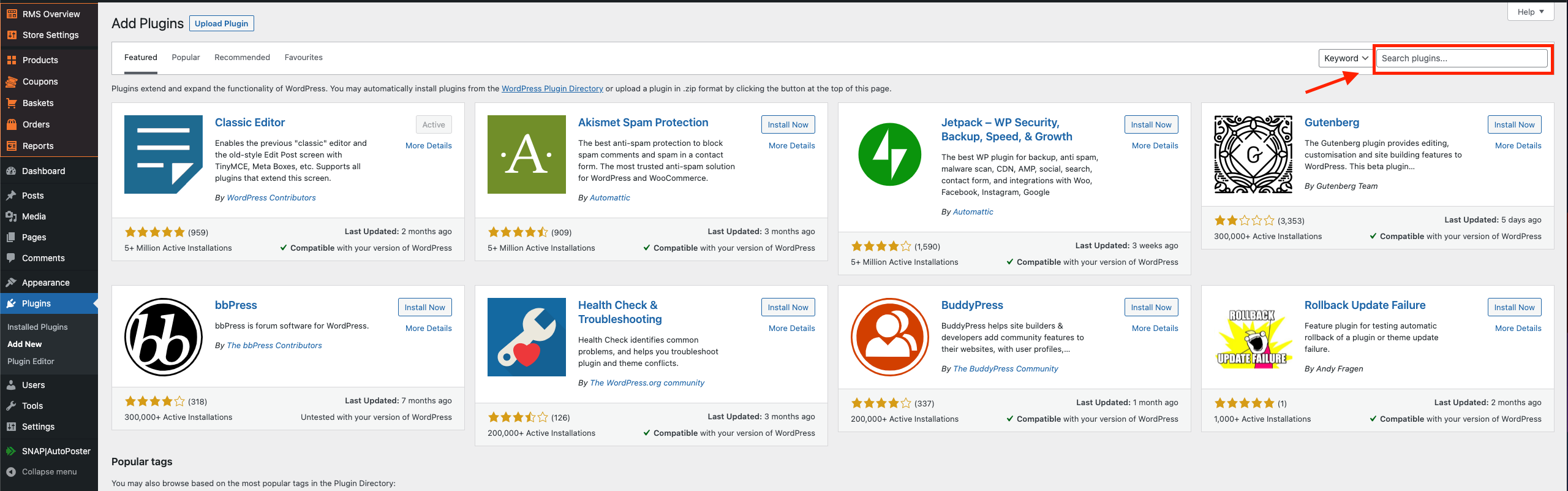The width and height of the screenshot is (1568, 491).
Task: Click the Store Settings sidebar icon
Action: tap(12, 35)
